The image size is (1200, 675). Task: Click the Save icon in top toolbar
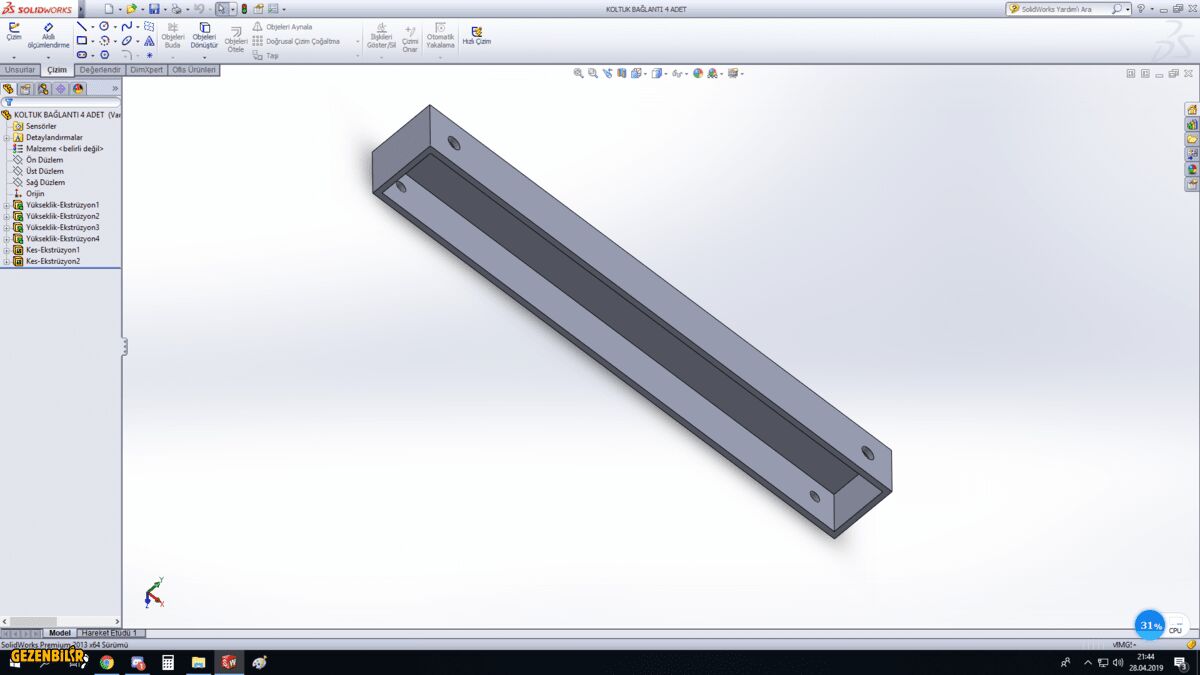(x=154, y=9)
